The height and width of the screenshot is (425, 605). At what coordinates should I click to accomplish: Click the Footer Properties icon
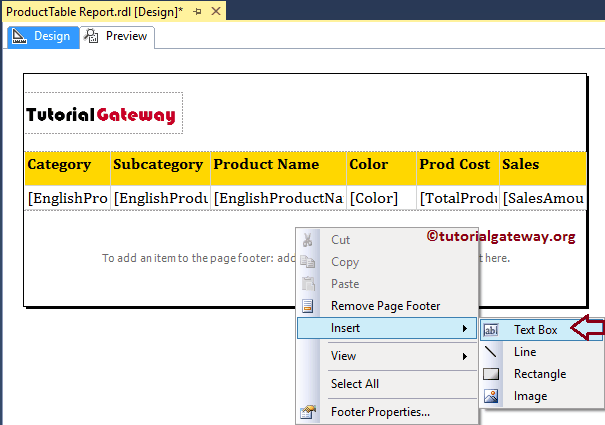point(308,412)
